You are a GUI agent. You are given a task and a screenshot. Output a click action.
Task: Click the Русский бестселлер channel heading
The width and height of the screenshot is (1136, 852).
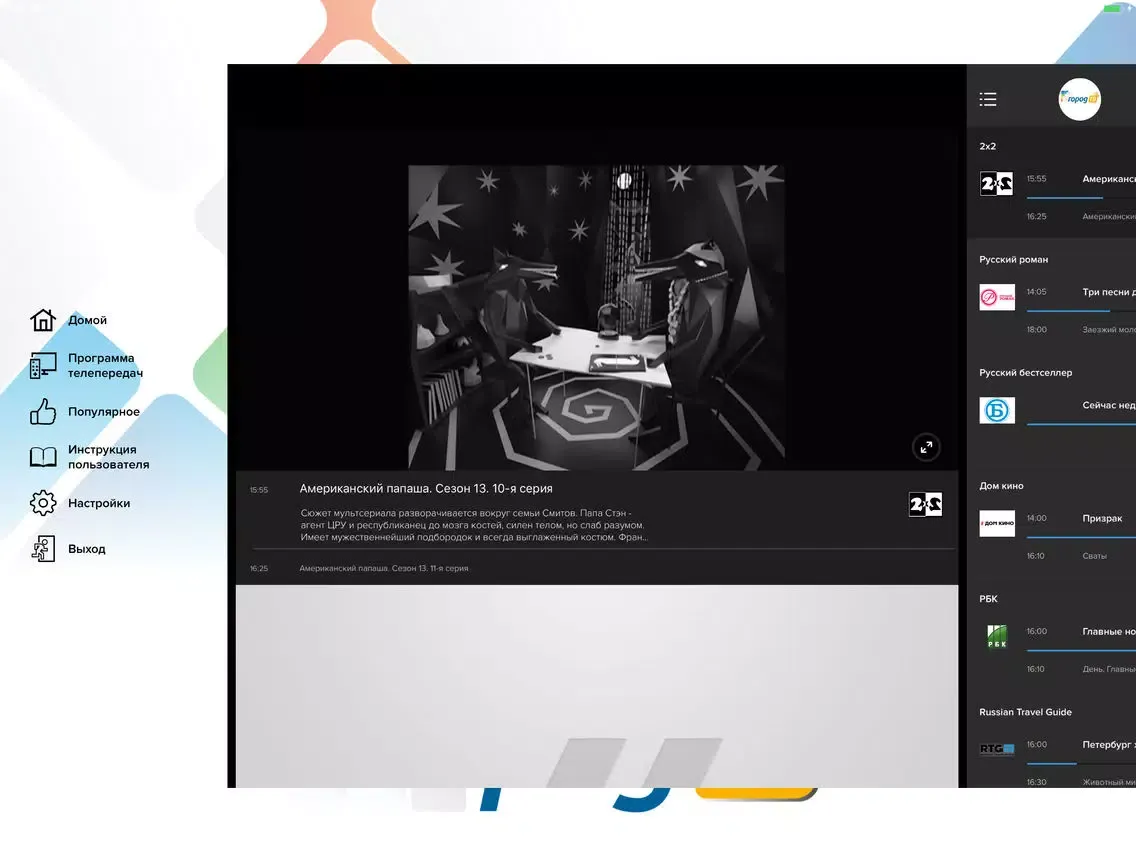tap(1025, 372)
